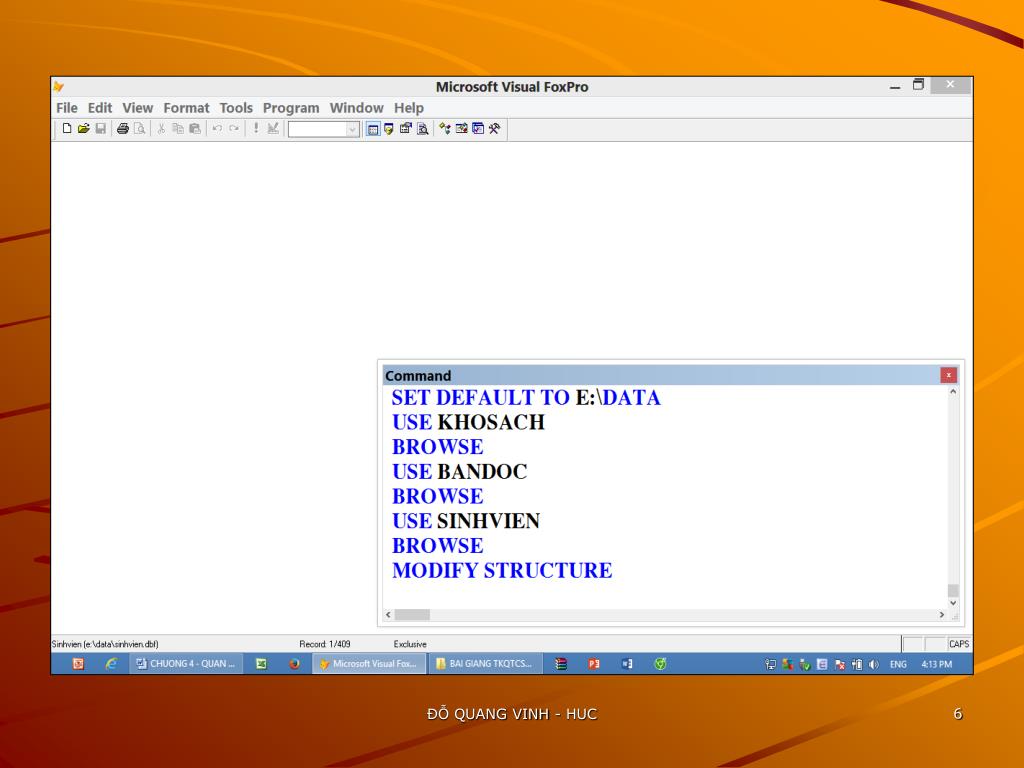Click the BROWSE line below USE BANDOC

(438, 496)
